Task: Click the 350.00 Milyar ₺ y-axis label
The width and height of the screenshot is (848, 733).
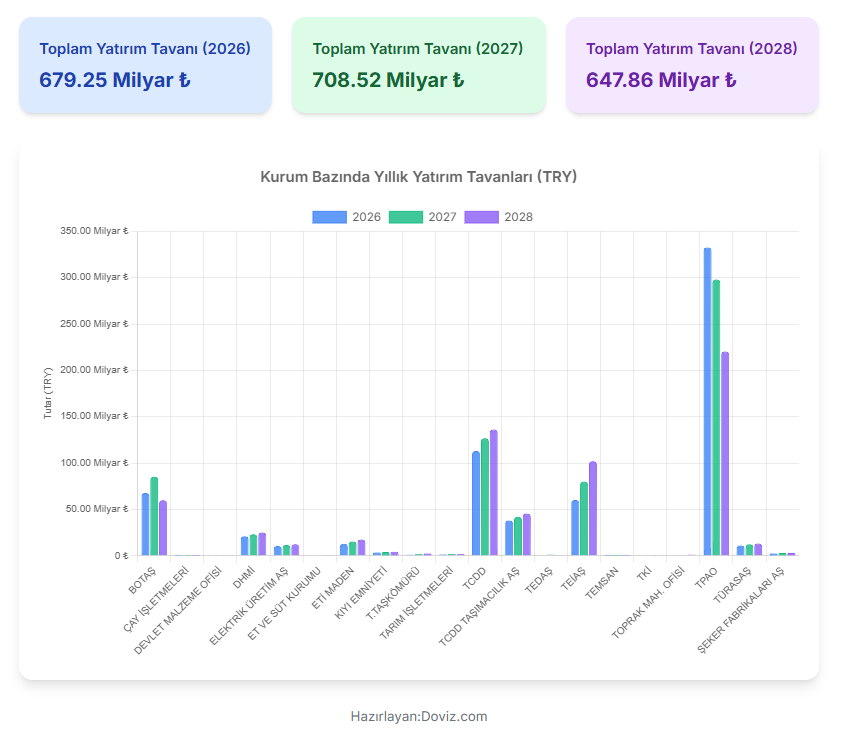Action: (95, 231)
